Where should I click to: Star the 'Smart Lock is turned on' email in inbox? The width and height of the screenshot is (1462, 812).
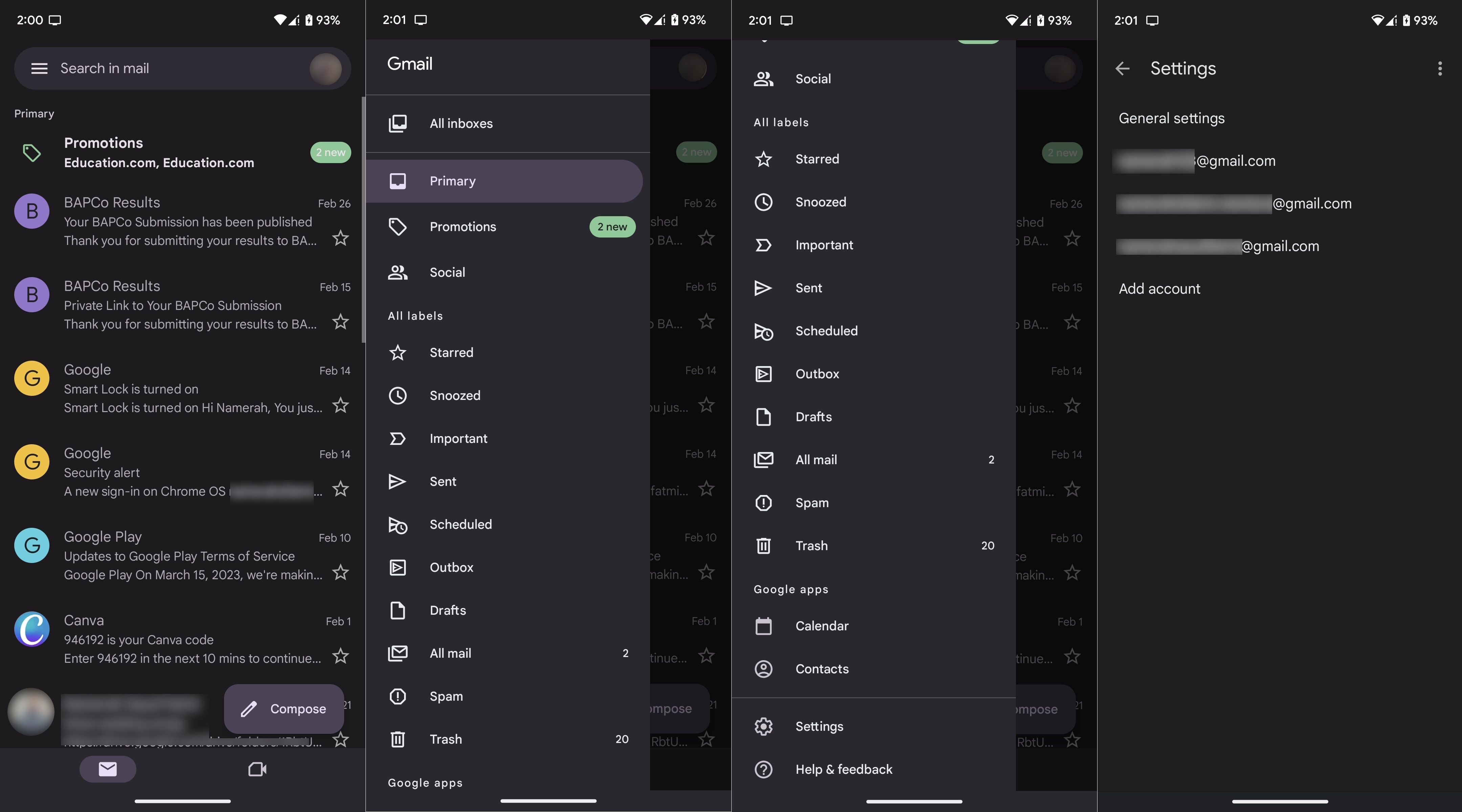(340, 405)
